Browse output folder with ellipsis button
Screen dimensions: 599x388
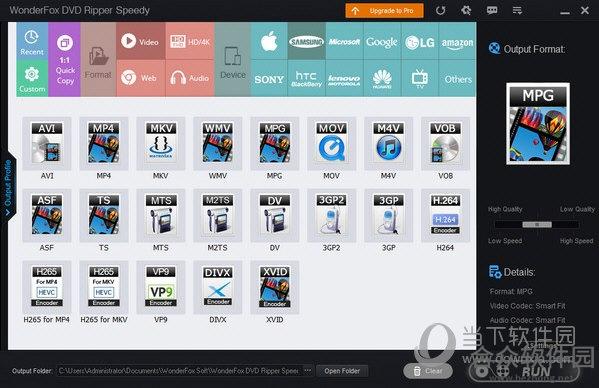(308, 370)
